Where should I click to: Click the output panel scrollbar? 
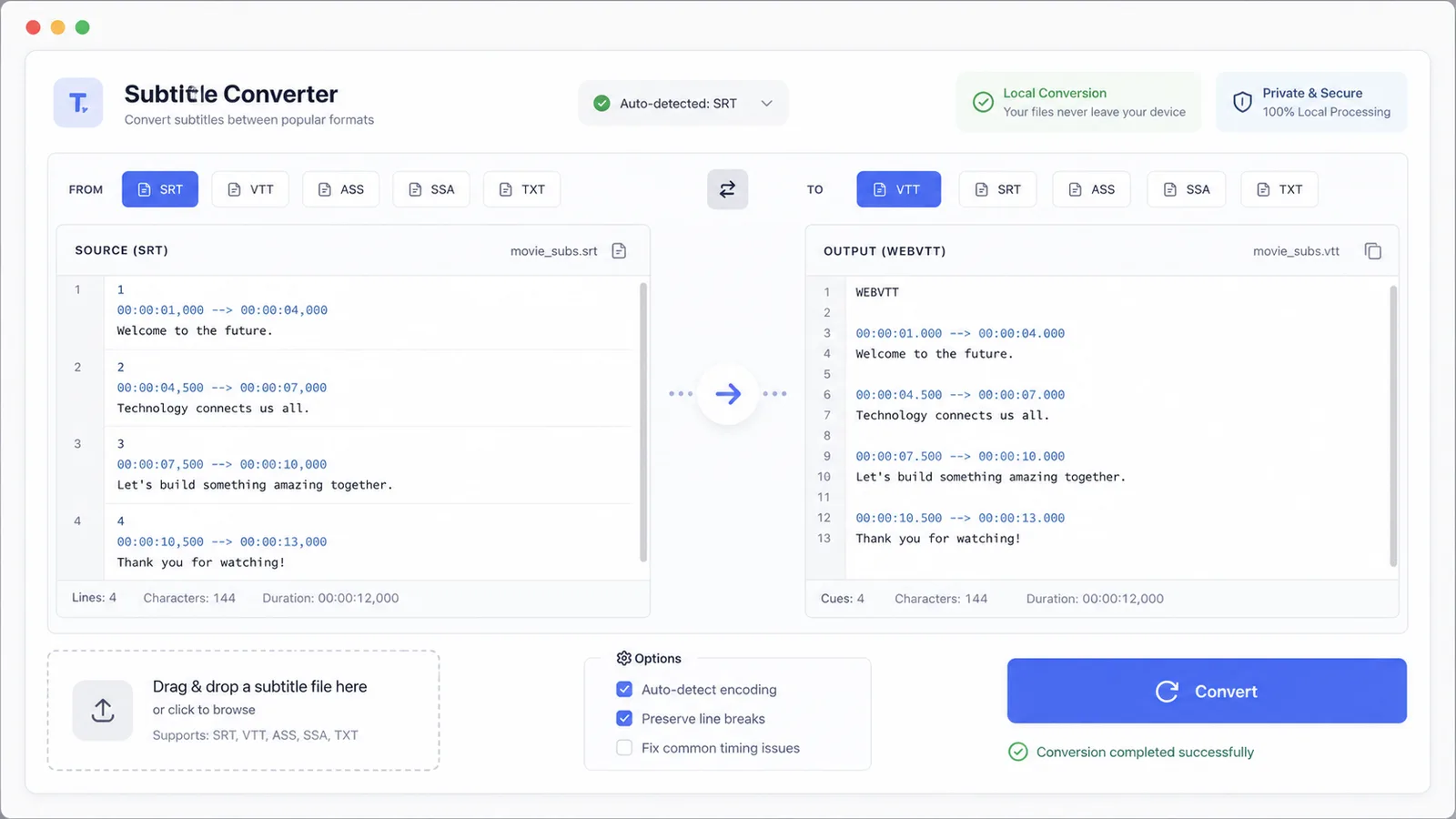click(x=1393, y=426)
